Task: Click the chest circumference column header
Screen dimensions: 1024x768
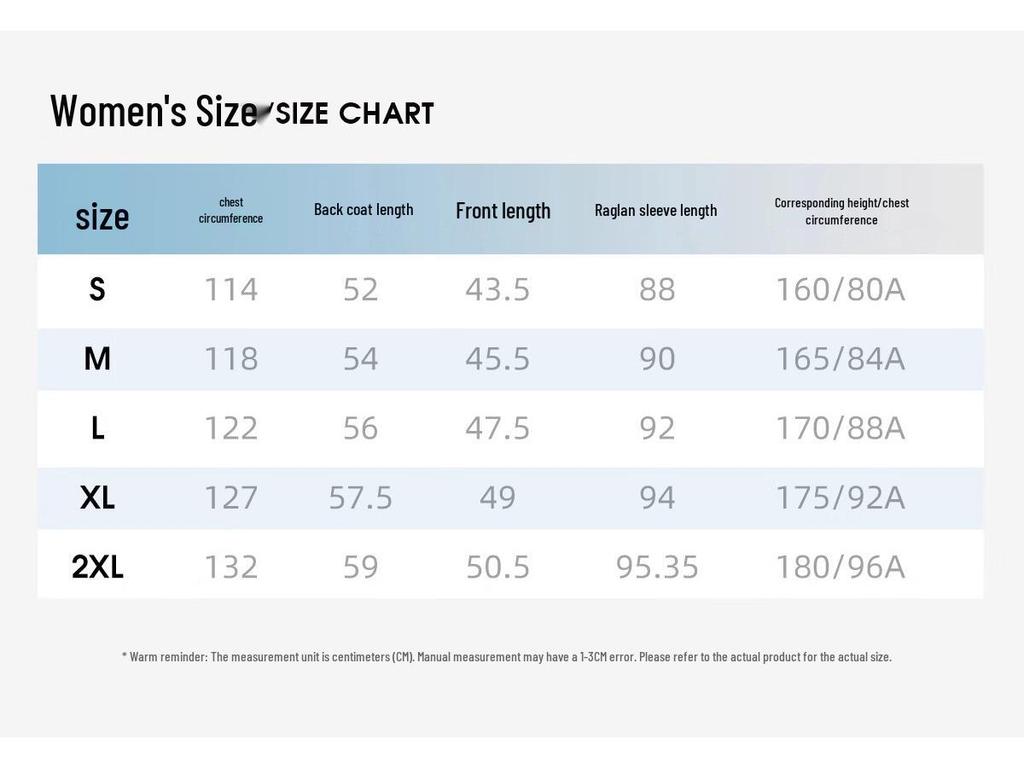Action: tap(231, 210)
